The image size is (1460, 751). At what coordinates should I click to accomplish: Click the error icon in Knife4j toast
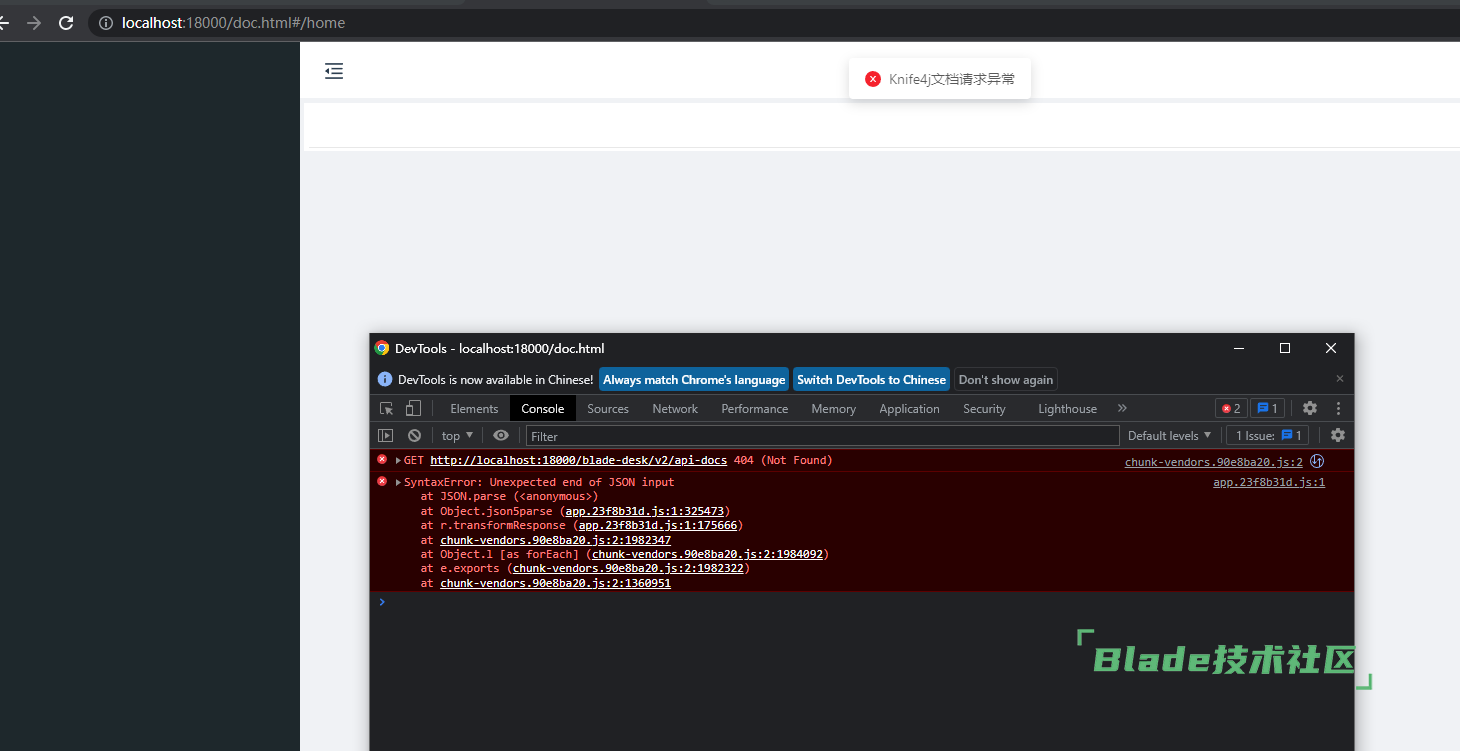click(873, 79)
